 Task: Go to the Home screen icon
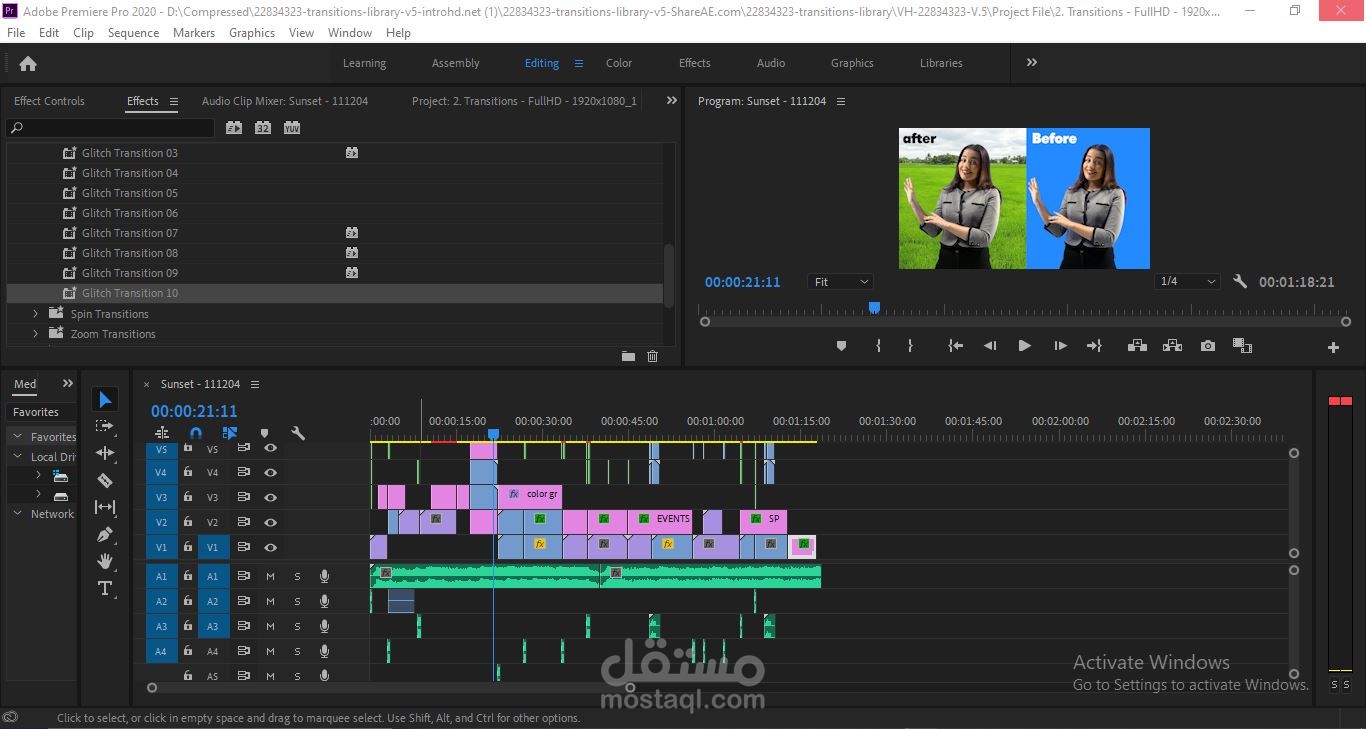coord(28,63)
